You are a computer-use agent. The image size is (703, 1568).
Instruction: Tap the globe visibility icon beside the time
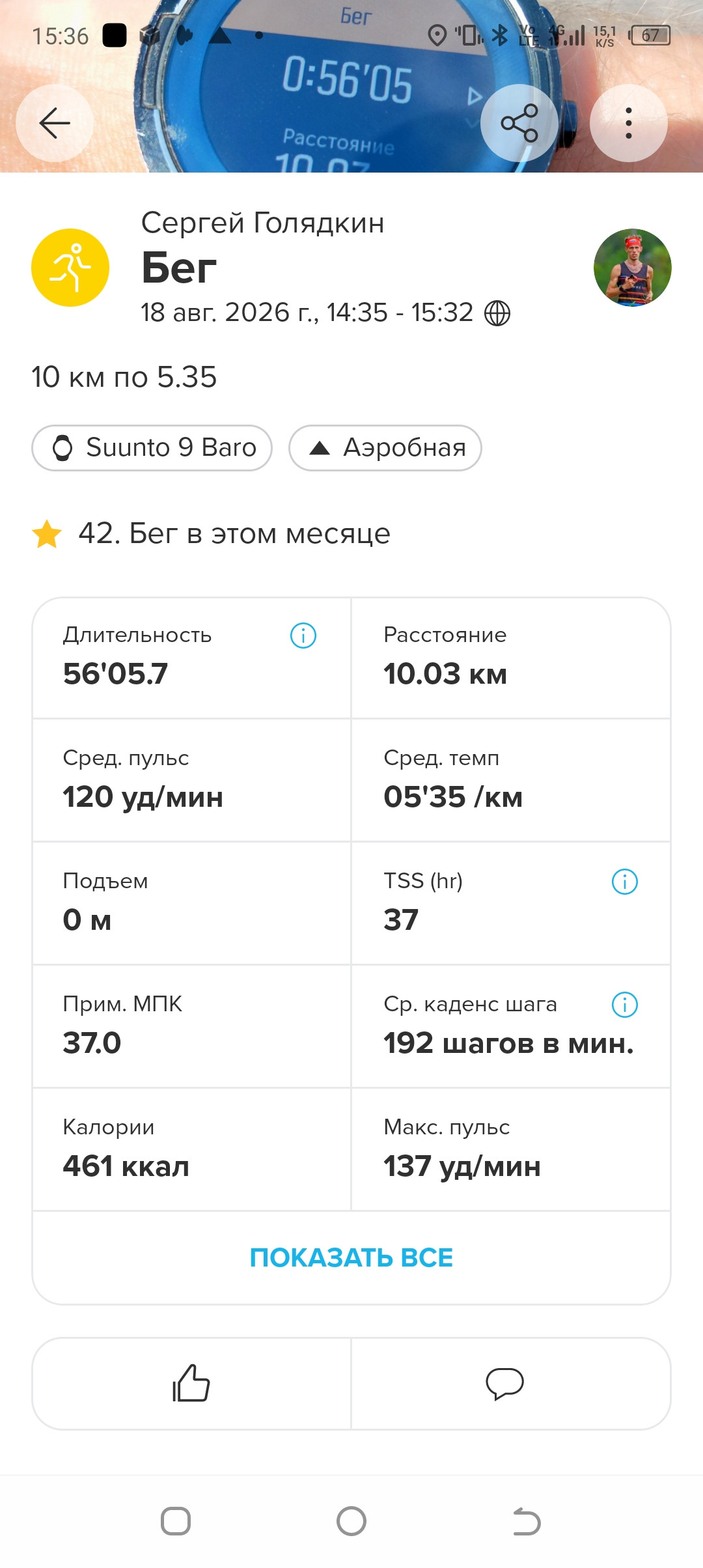point(497,313)
